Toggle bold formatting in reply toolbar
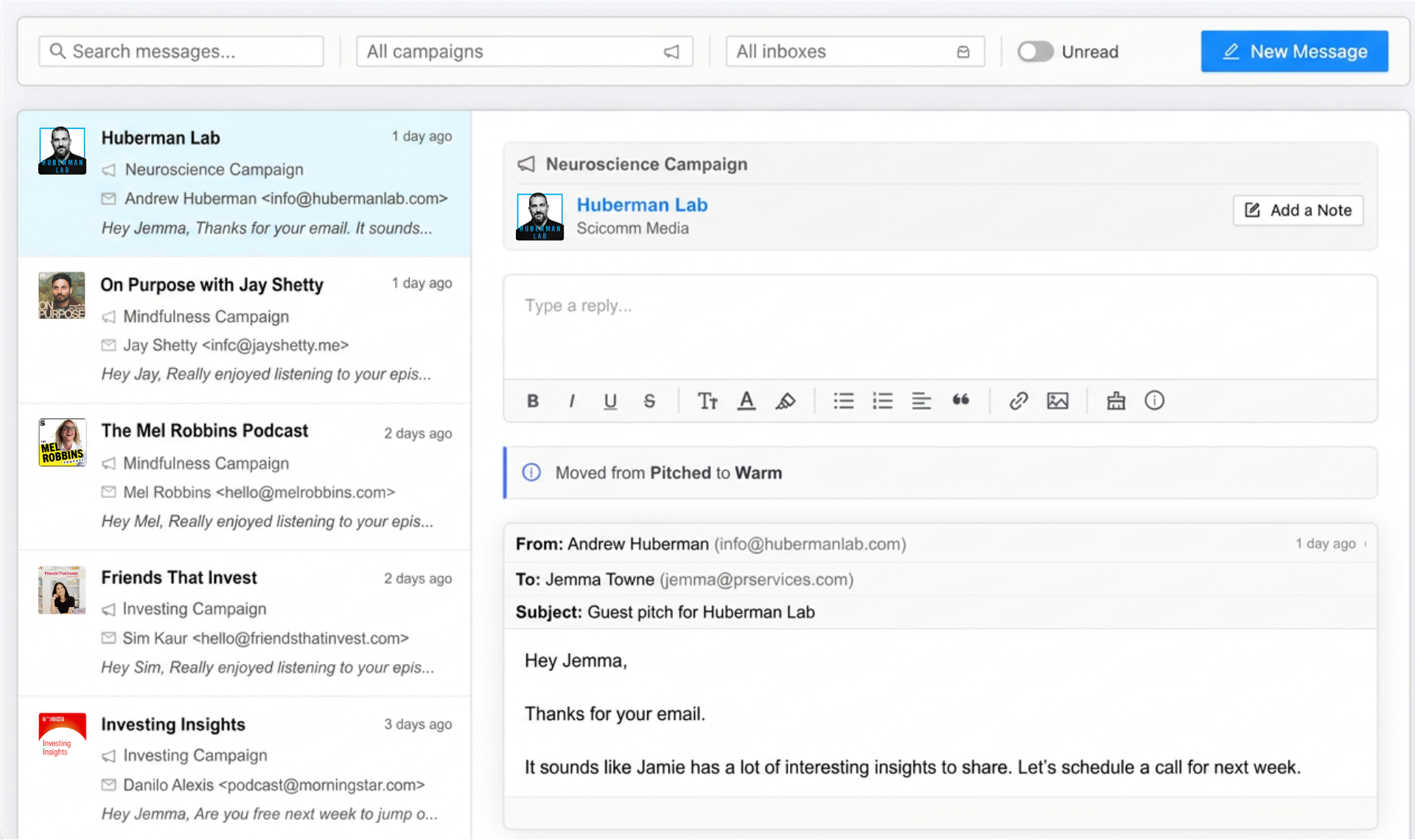The width and height of the screenshot is (1415, 840). click(x=533, y=401)
